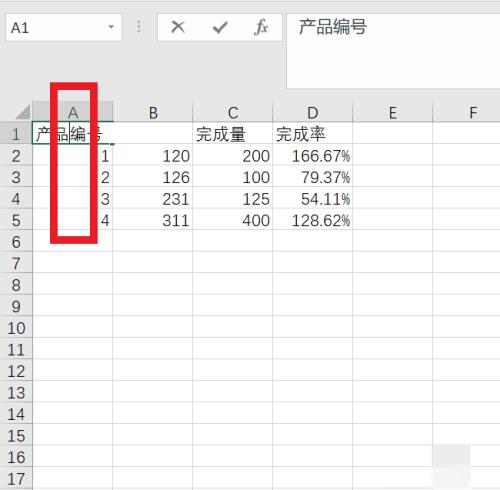Click the formula bar options dots handle
Screen dimensions: 500x490
pos(139,27)
